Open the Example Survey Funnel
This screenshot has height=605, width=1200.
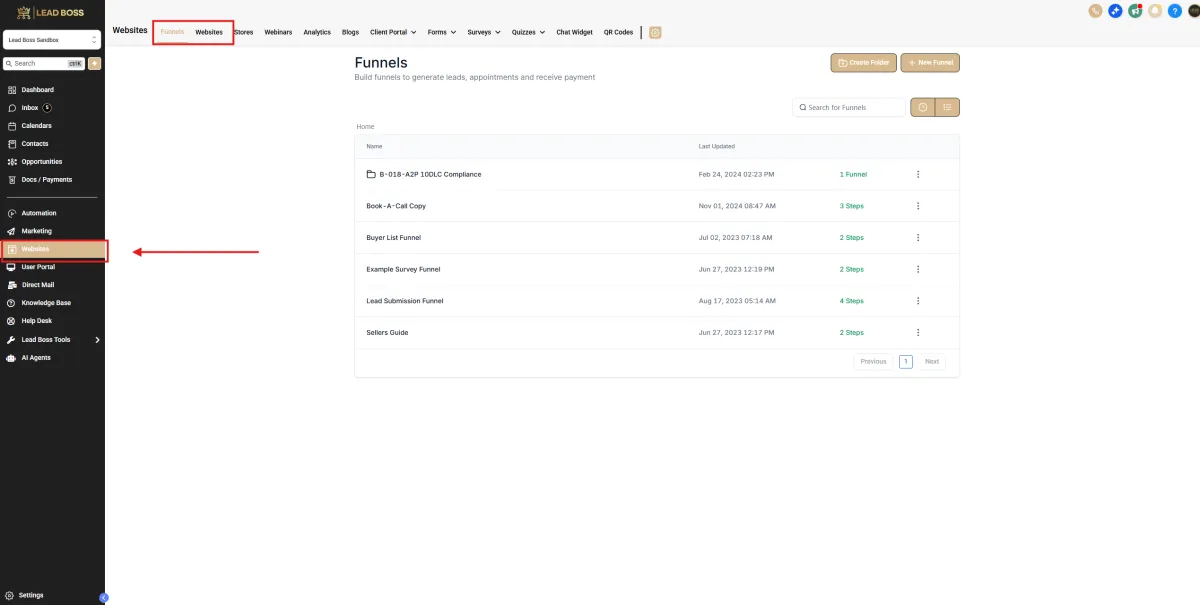point(403,269)
